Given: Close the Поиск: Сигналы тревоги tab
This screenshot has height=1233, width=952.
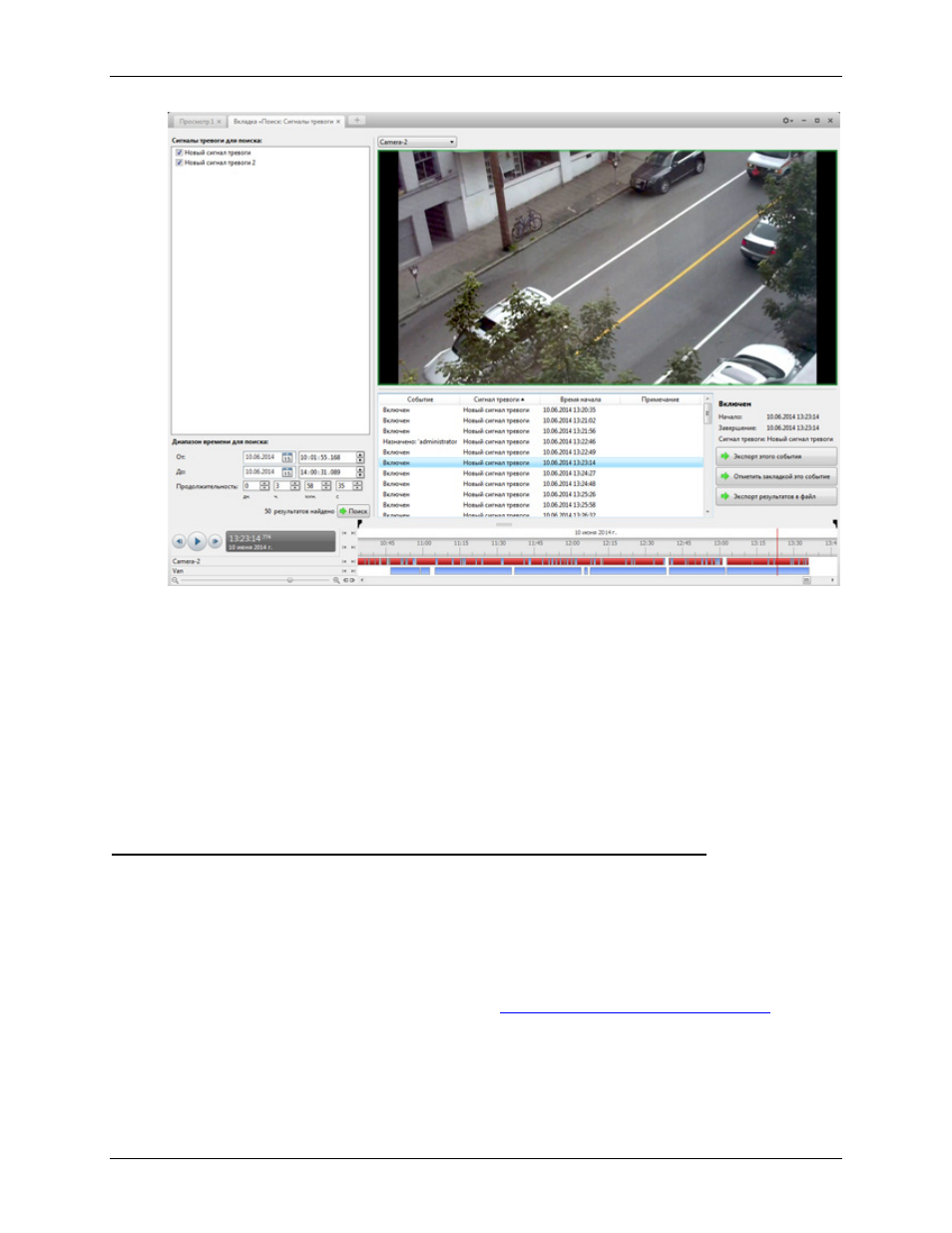Looking at the screenshot, I should tap(338, 121).
